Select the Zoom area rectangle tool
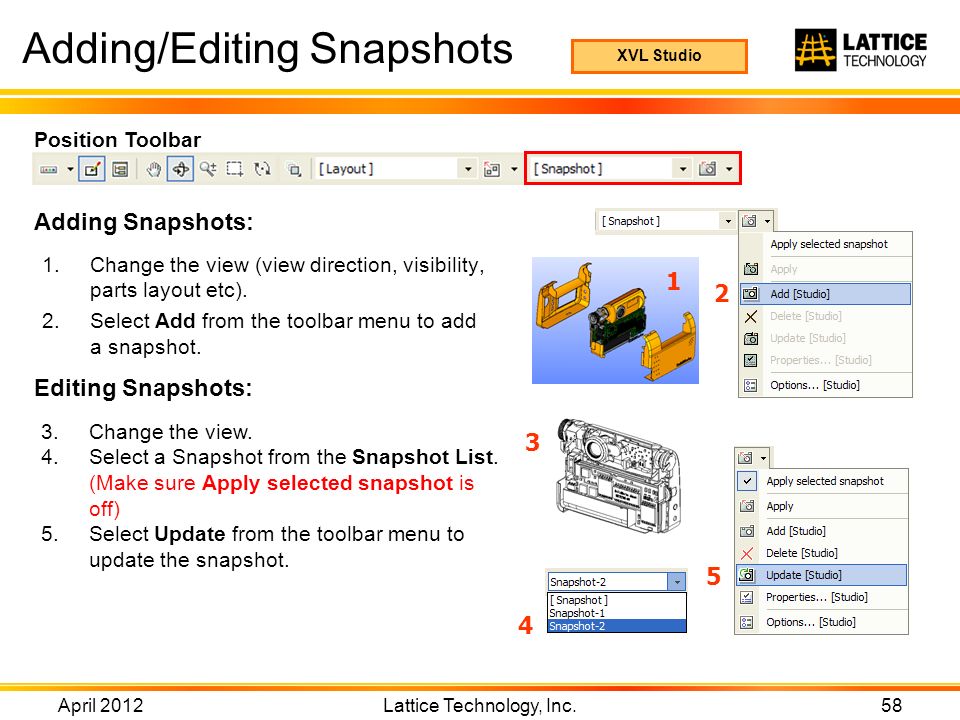960x720 pixels. pyautogui.click(x=235, y=169)
